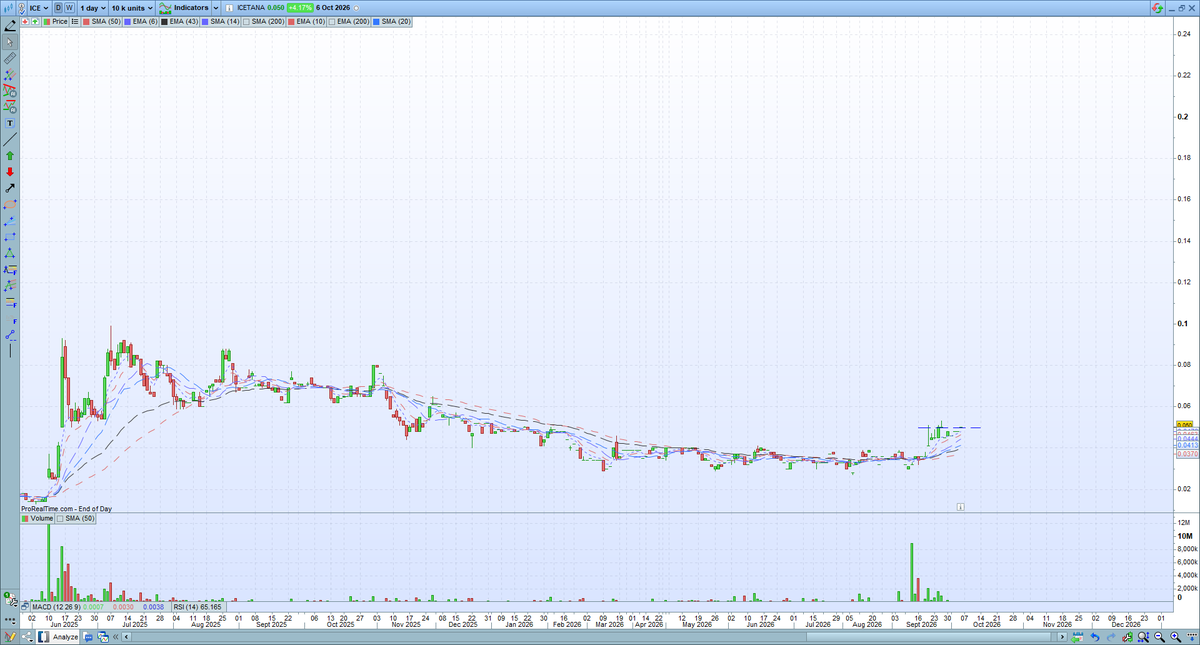Click the Price legend label
Viewport: 1200px width, 645px height.
55,21
